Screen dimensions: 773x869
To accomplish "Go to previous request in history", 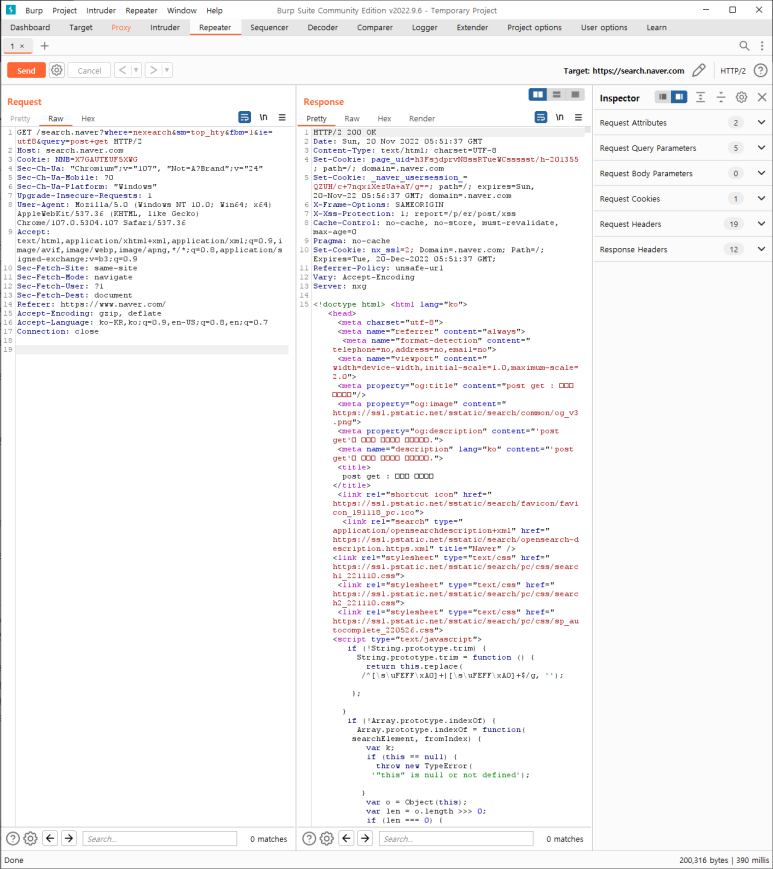I will [x=122, y=70].
